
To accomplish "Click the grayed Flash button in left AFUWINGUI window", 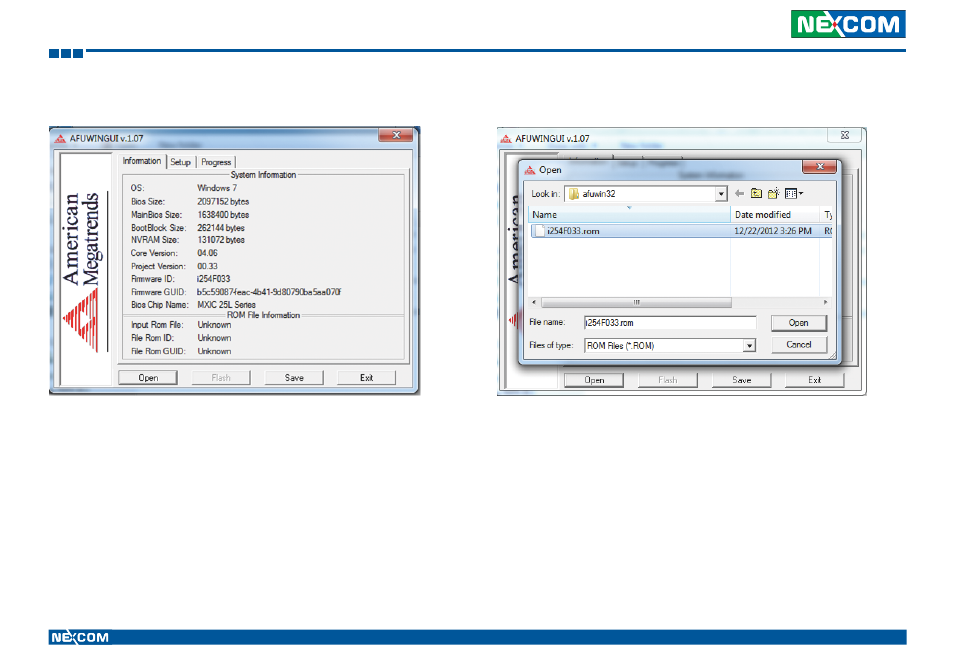I will click(x=221, y=378).
